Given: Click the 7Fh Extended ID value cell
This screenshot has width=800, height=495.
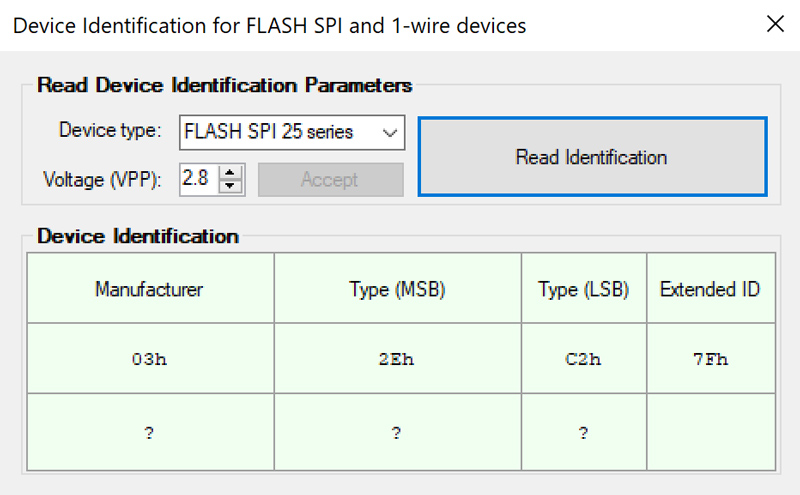Looking at the screenshot, I should tap(710, 359).
